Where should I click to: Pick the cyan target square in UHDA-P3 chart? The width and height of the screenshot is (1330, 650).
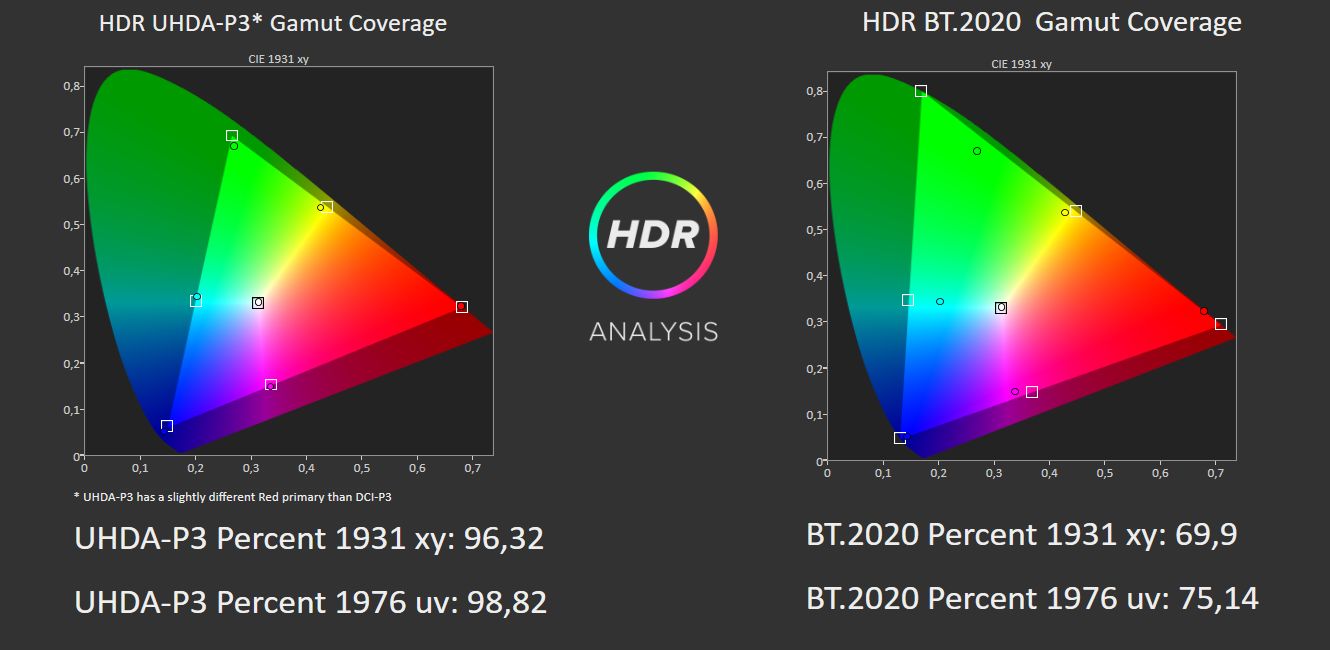[x=196, y=301]
